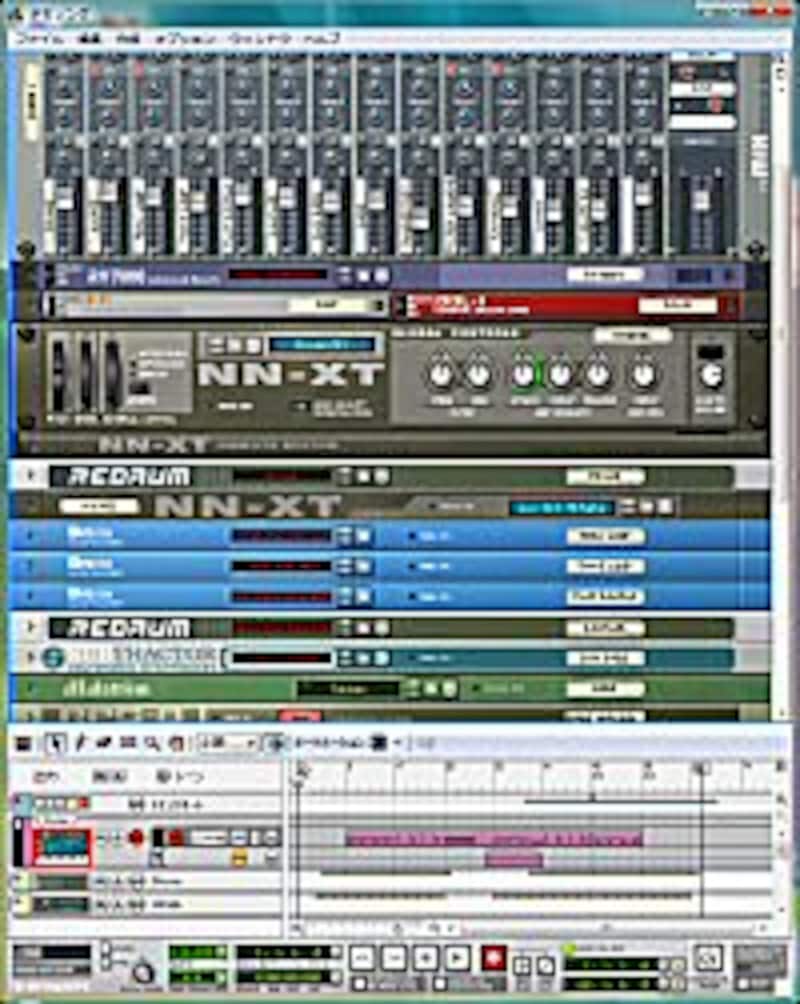
Task: Open the オプション menu
Action: click(x=184, y=39)
